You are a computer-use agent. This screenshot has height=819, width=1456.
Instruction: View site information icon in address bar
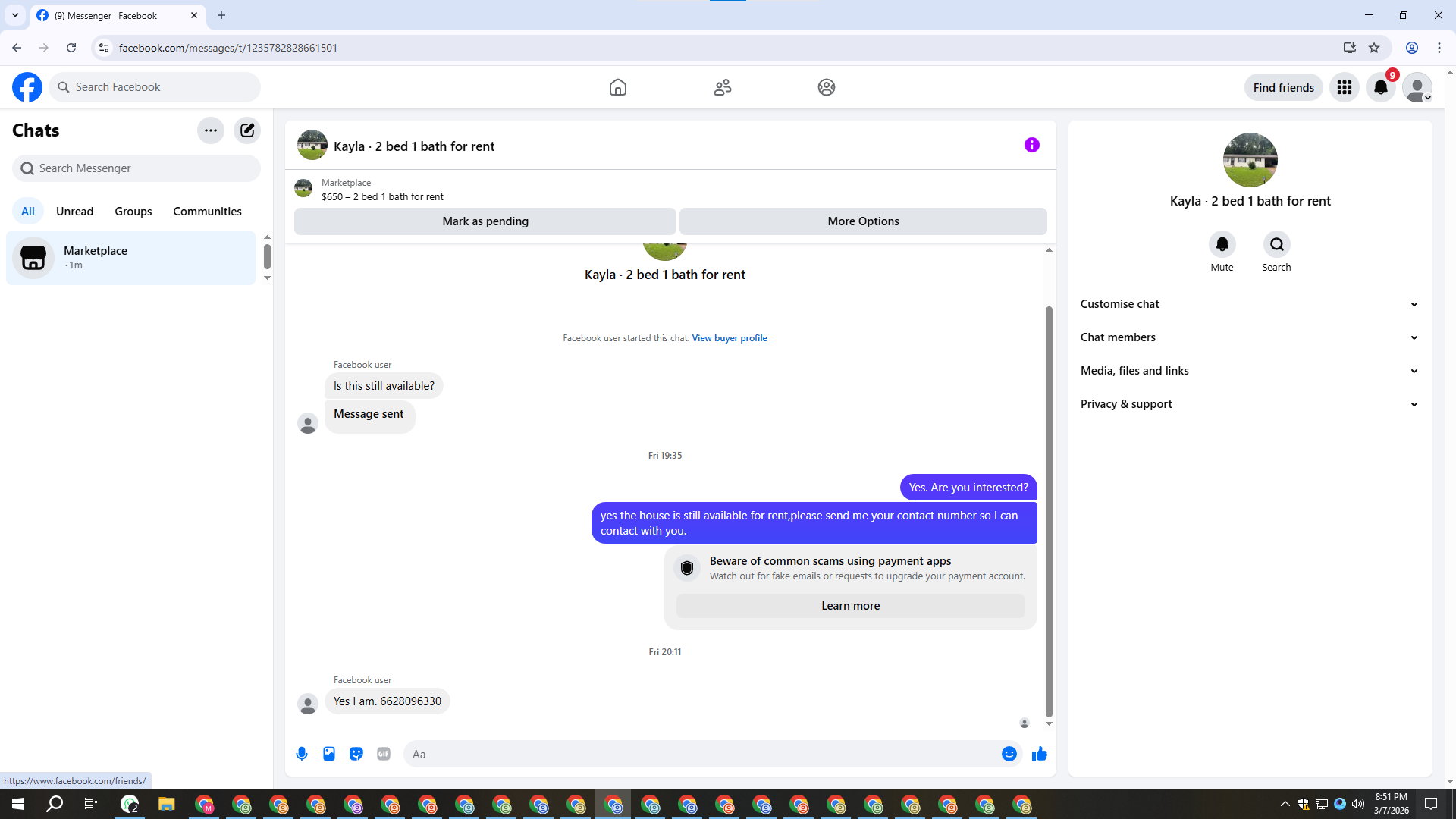click(x=104, y=48)
